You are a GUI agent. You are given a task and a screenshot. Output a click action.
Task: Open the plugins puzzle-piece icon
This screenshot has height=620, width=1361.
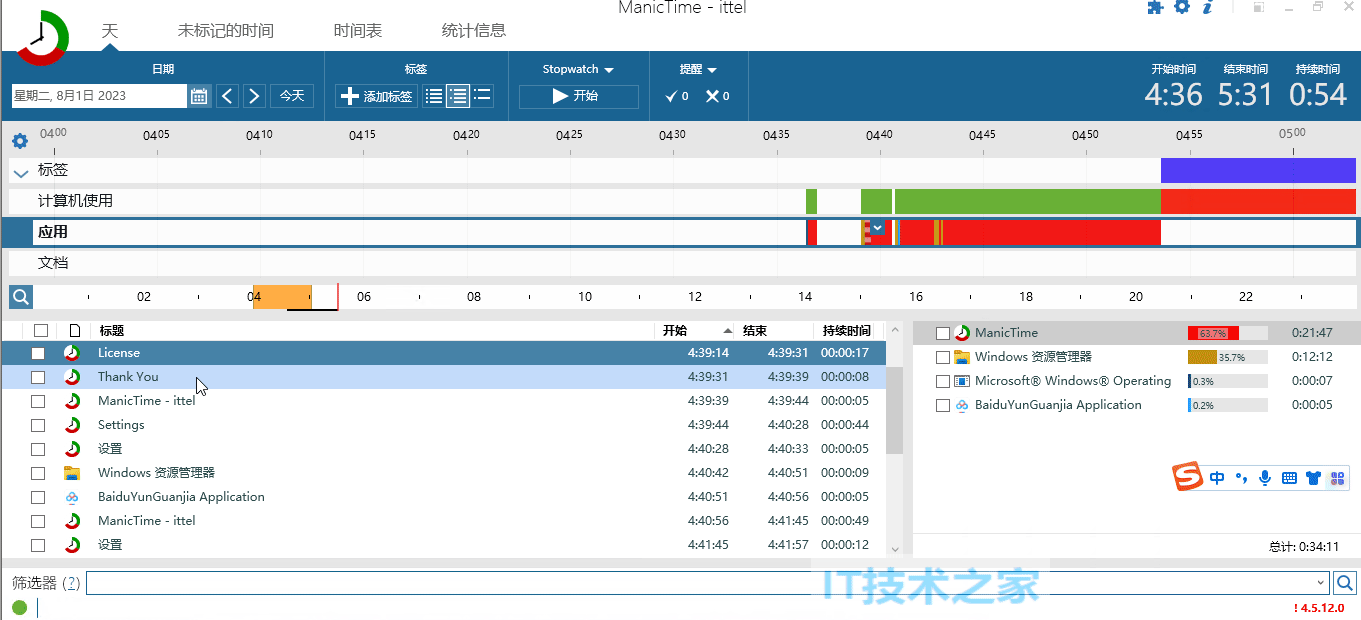click(1155, 8)
